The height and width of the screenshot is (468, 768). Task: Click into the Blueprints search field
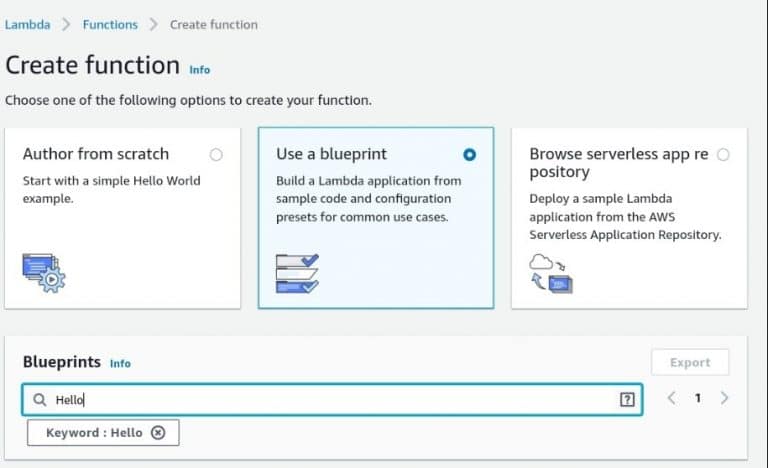332,399
